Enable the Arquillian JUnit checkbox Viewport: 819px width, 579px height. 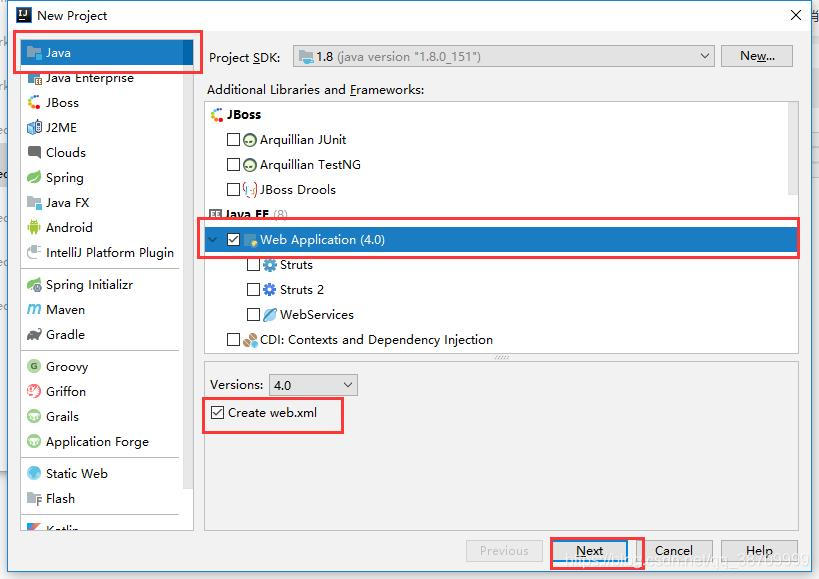pyautogui.click(x=234, y=140)
